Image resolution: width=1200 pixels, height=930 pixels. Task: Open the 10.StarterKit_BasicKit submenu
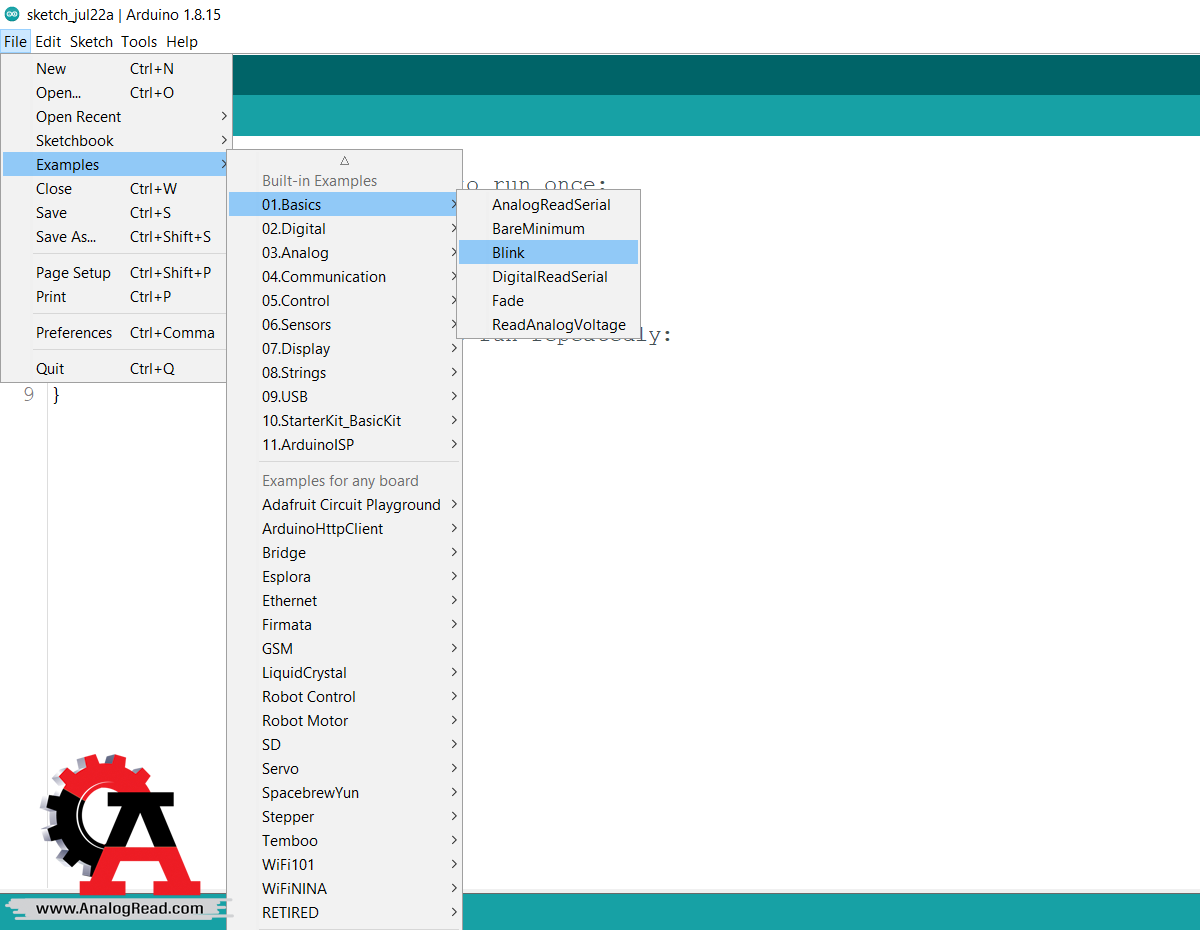pos(345,421)
